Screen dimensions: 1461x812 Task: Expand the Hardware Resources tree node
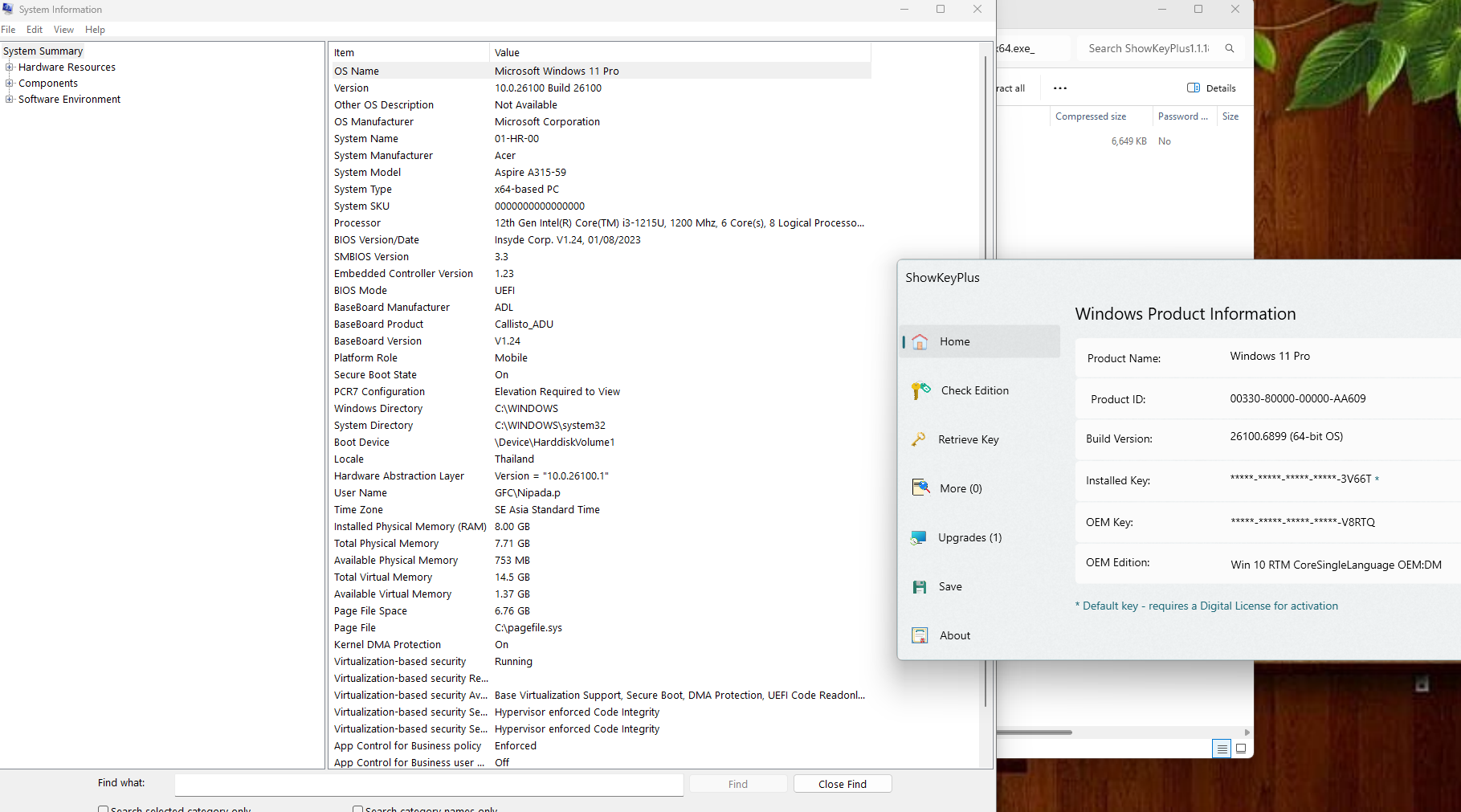(10, 67)
